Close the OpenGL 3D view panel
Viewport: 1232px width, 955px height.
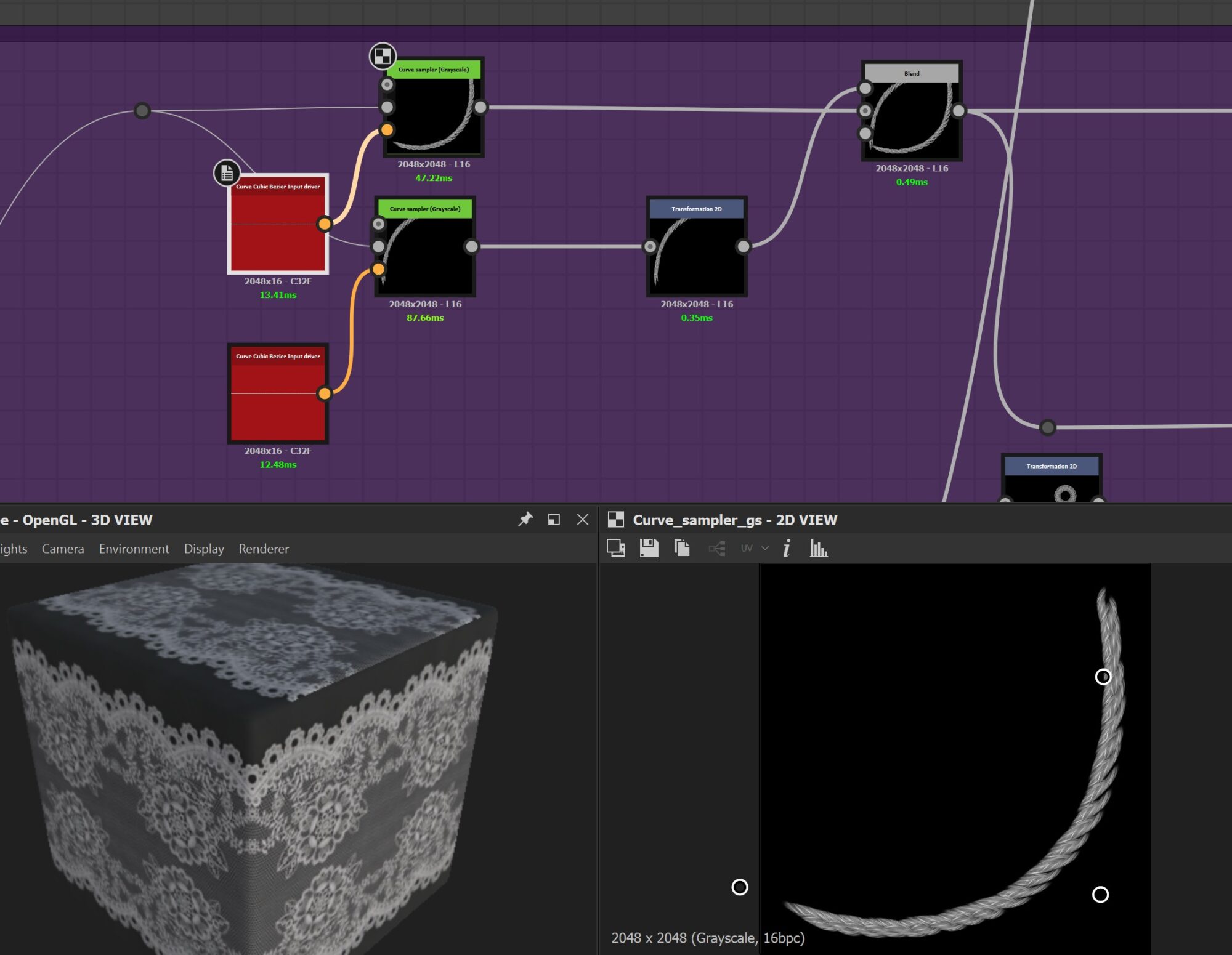pos(582,520)
